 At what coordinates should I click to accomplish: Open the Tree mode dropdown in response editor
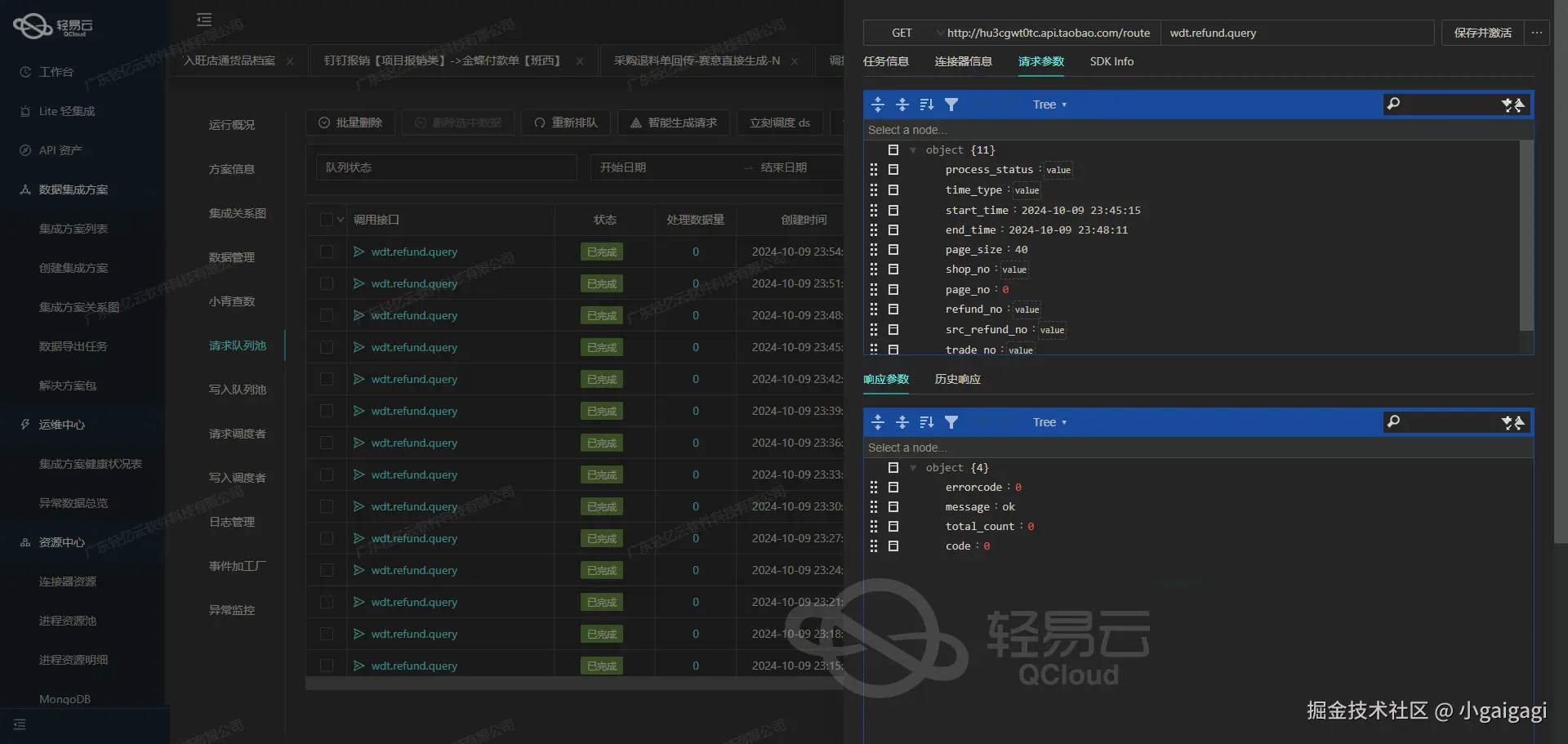pyautogui.click(x=1049, y=422)
